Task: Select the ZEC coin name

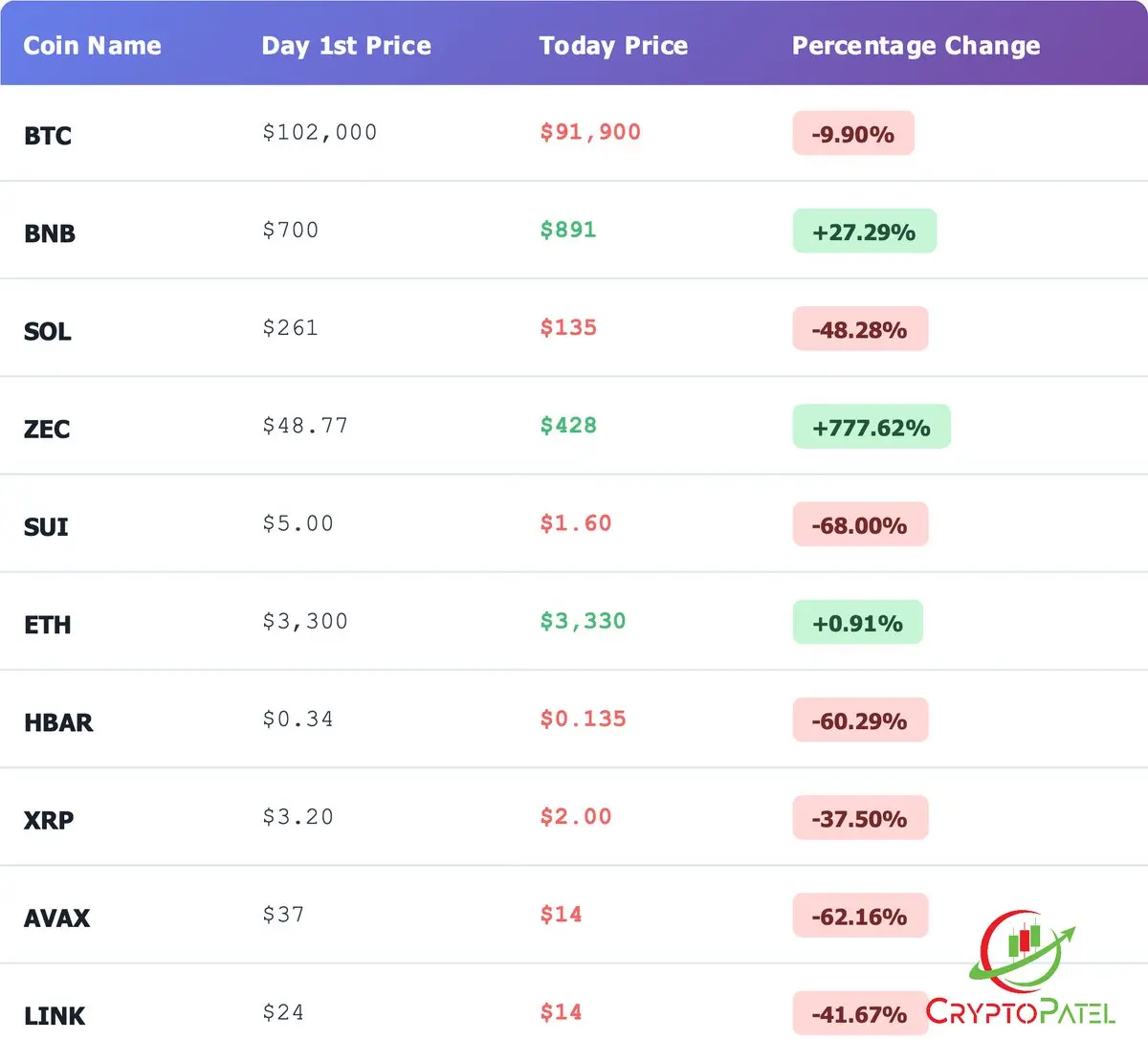Action: tap(47, 430)
